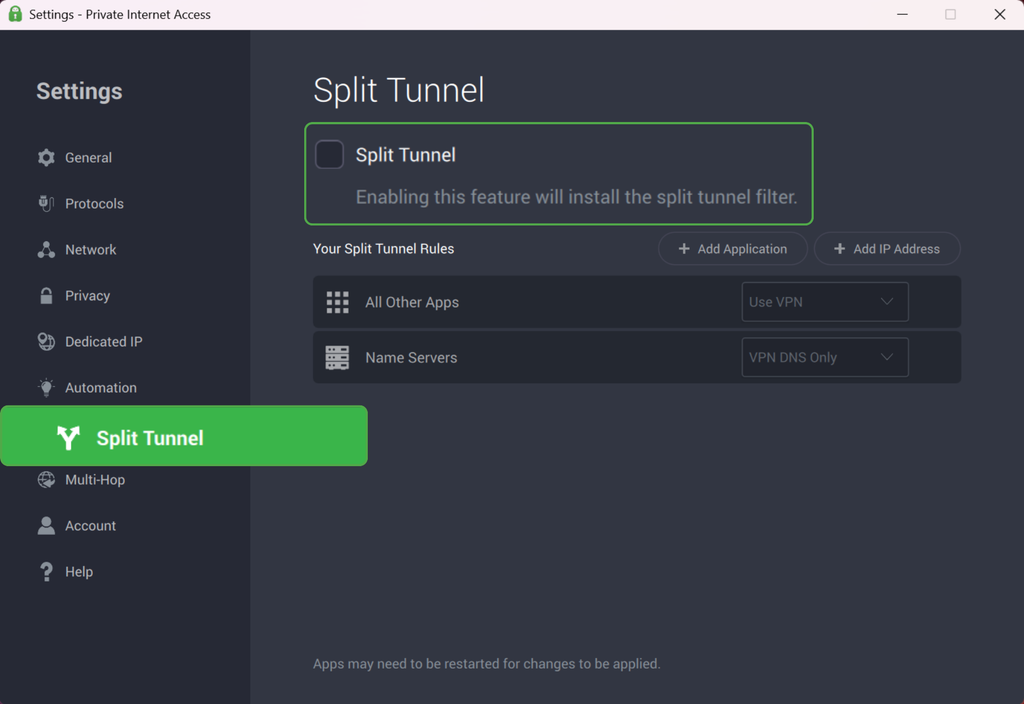Click the Add IP Address button text
The image size is (1024, 704).
tap(897, 249)
